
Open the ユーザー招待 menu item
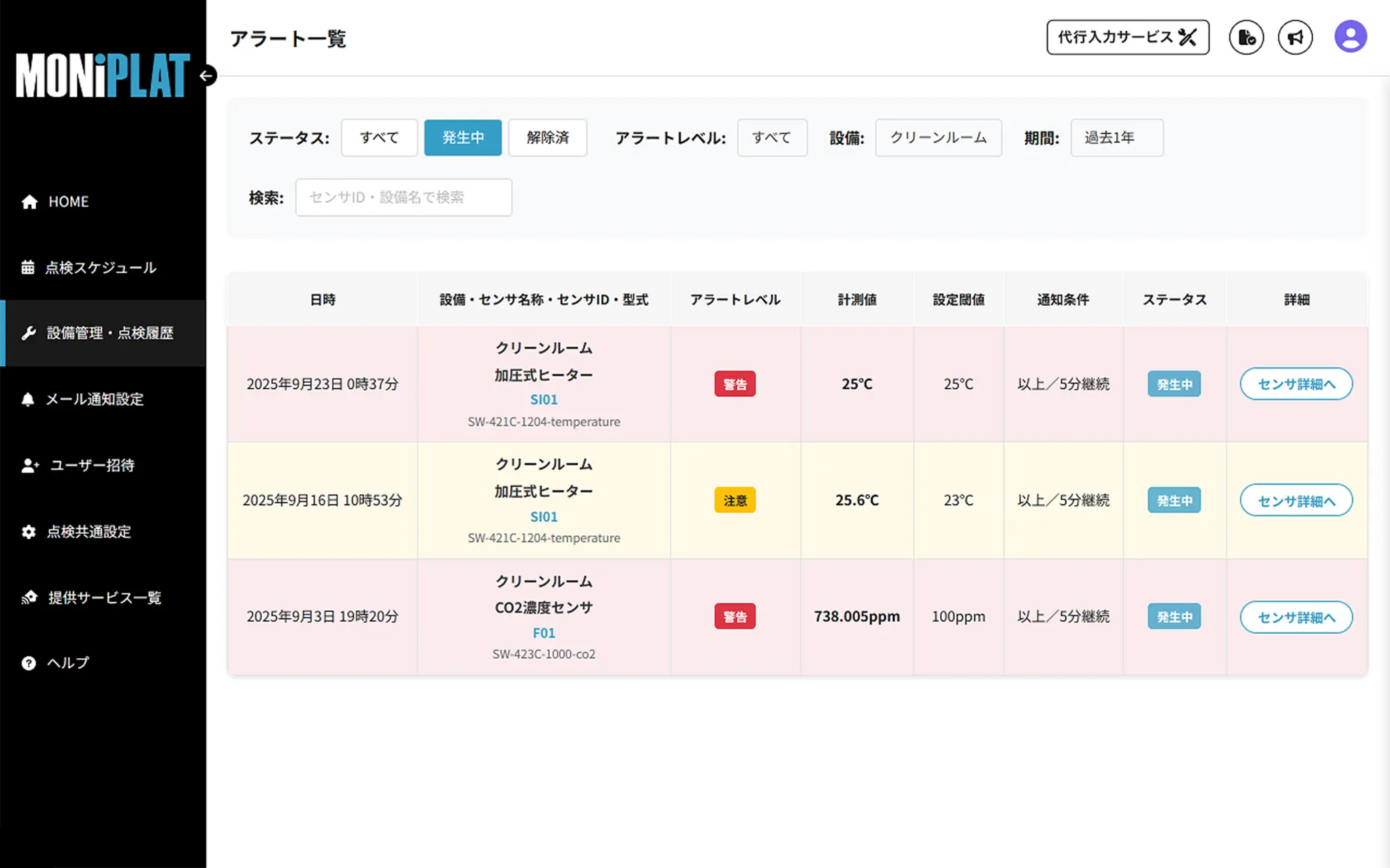[92, 466]
